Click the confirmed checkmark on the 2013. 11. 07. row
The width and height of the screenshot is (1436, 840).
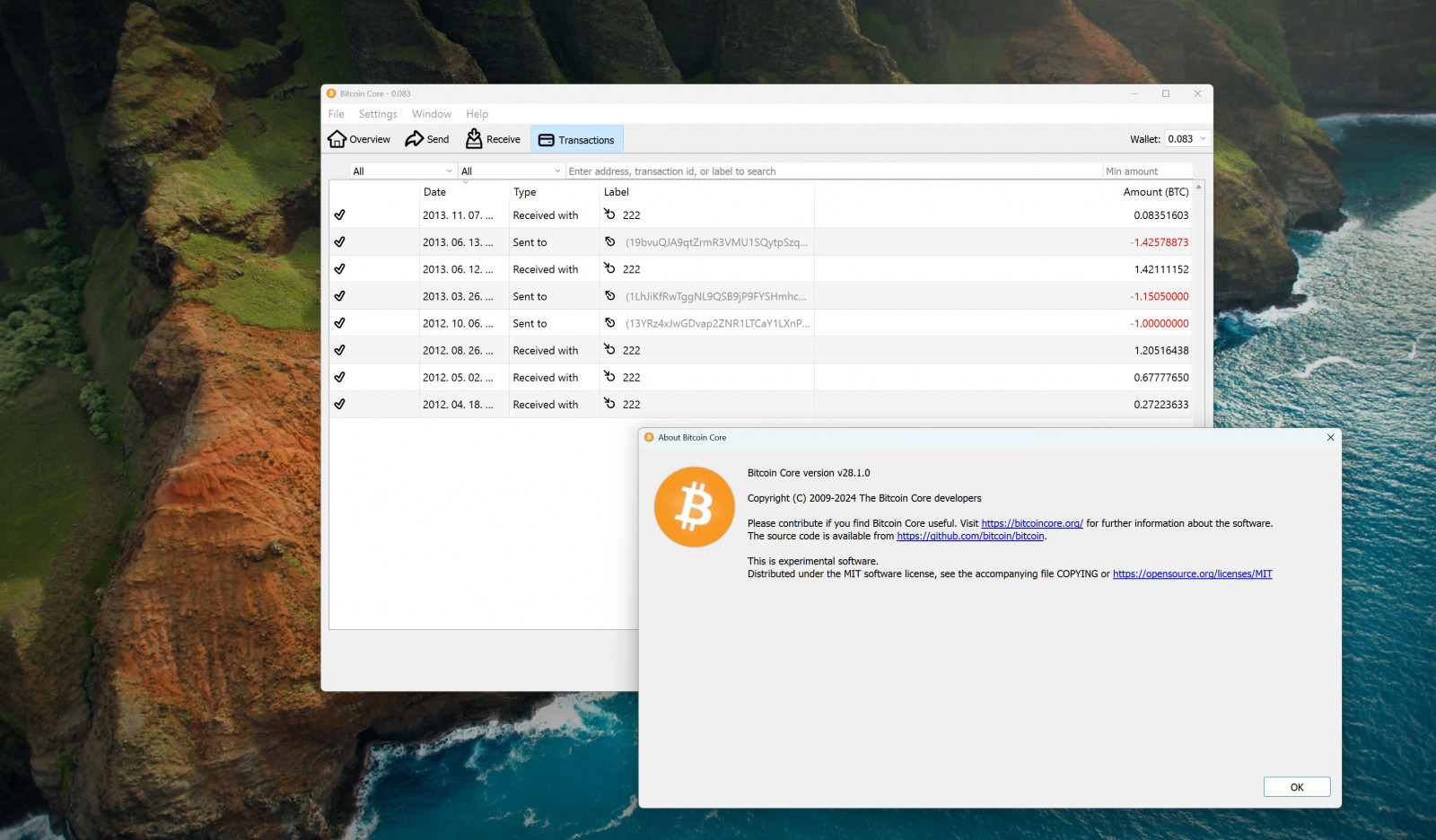(x=340, y=215)
